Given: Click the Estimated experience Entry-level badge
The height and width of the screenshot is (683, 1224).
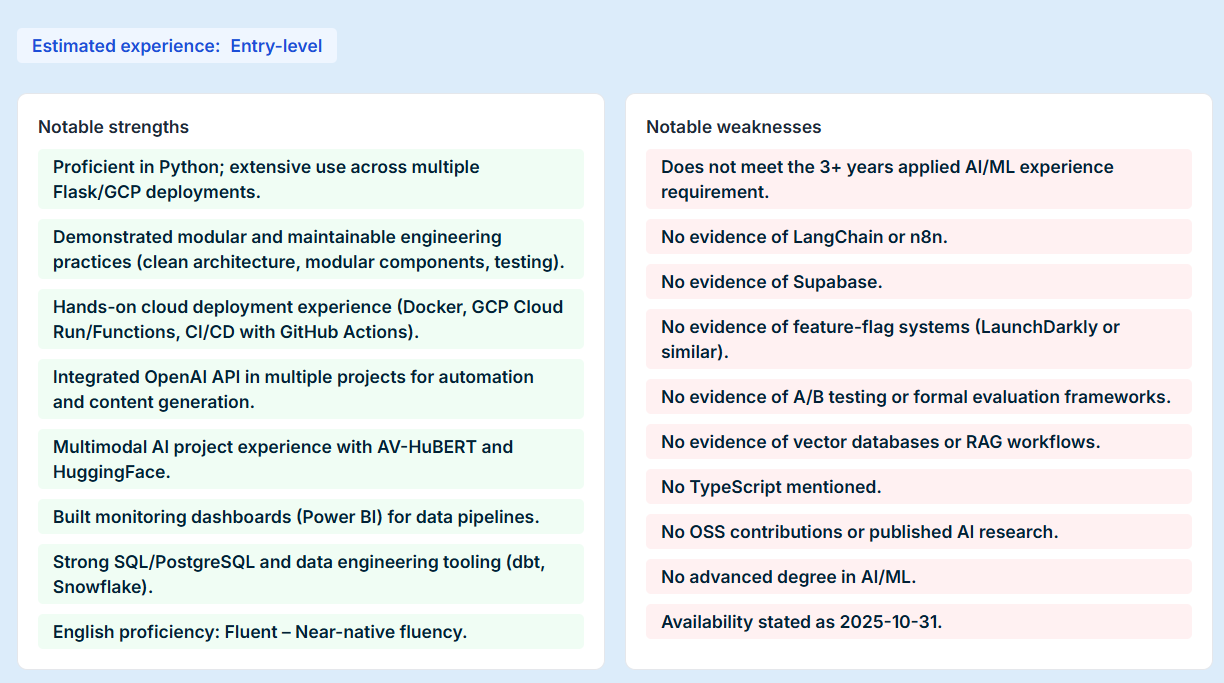Looking at the screenshot, I should pos(177,46).
